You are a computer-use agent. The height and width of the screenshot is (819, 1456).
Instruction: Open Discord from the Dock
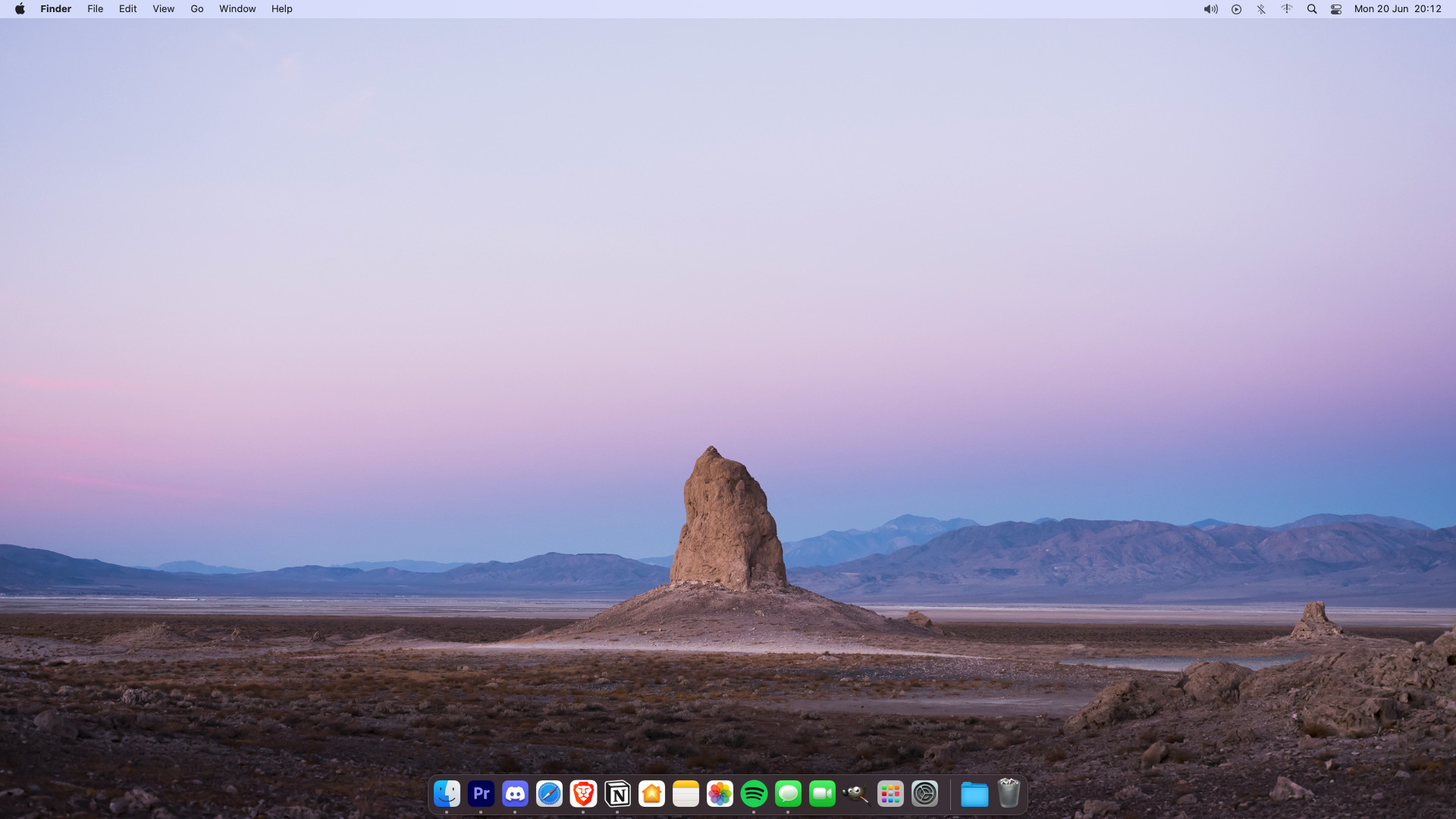pos(515,794)
